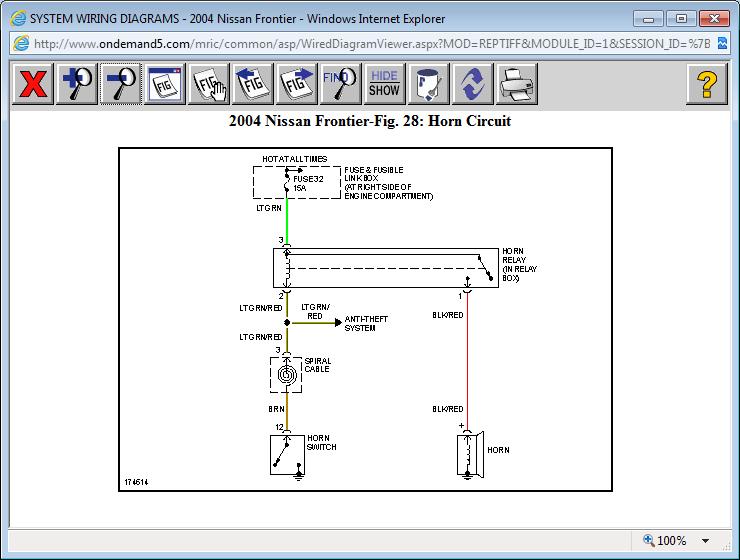Open the figure window view icon

tap(165, 84)
